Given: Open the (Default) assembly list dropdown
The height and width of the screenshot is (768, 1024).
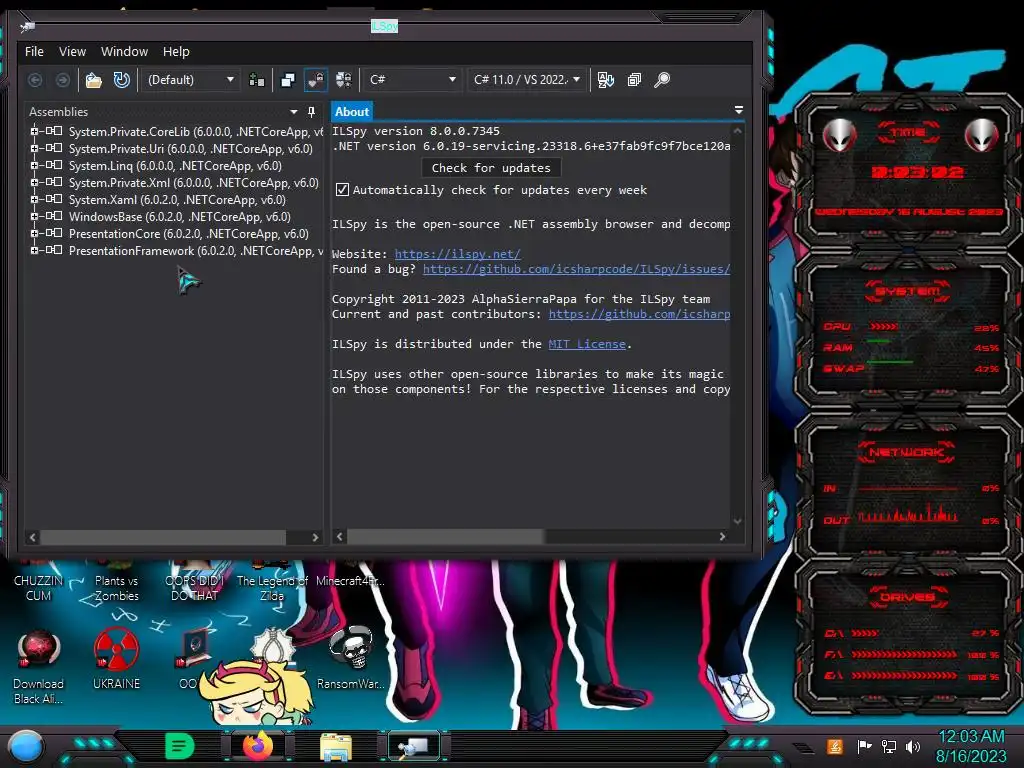Looking at the screenshot, I should click(x=190, y=80).
